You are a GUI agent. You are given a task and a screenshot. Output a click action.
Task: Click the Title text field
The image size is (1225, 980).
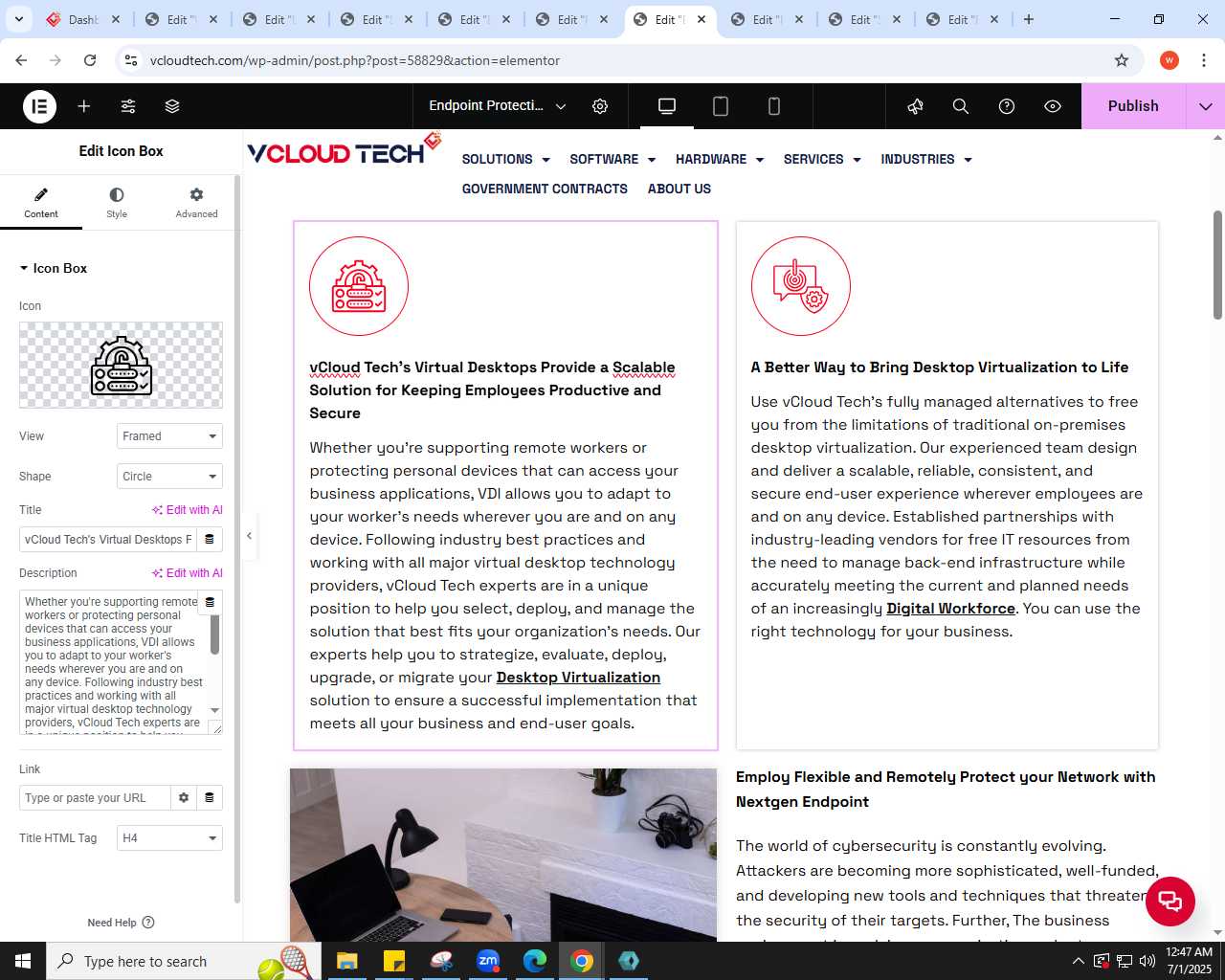(107, 540)
